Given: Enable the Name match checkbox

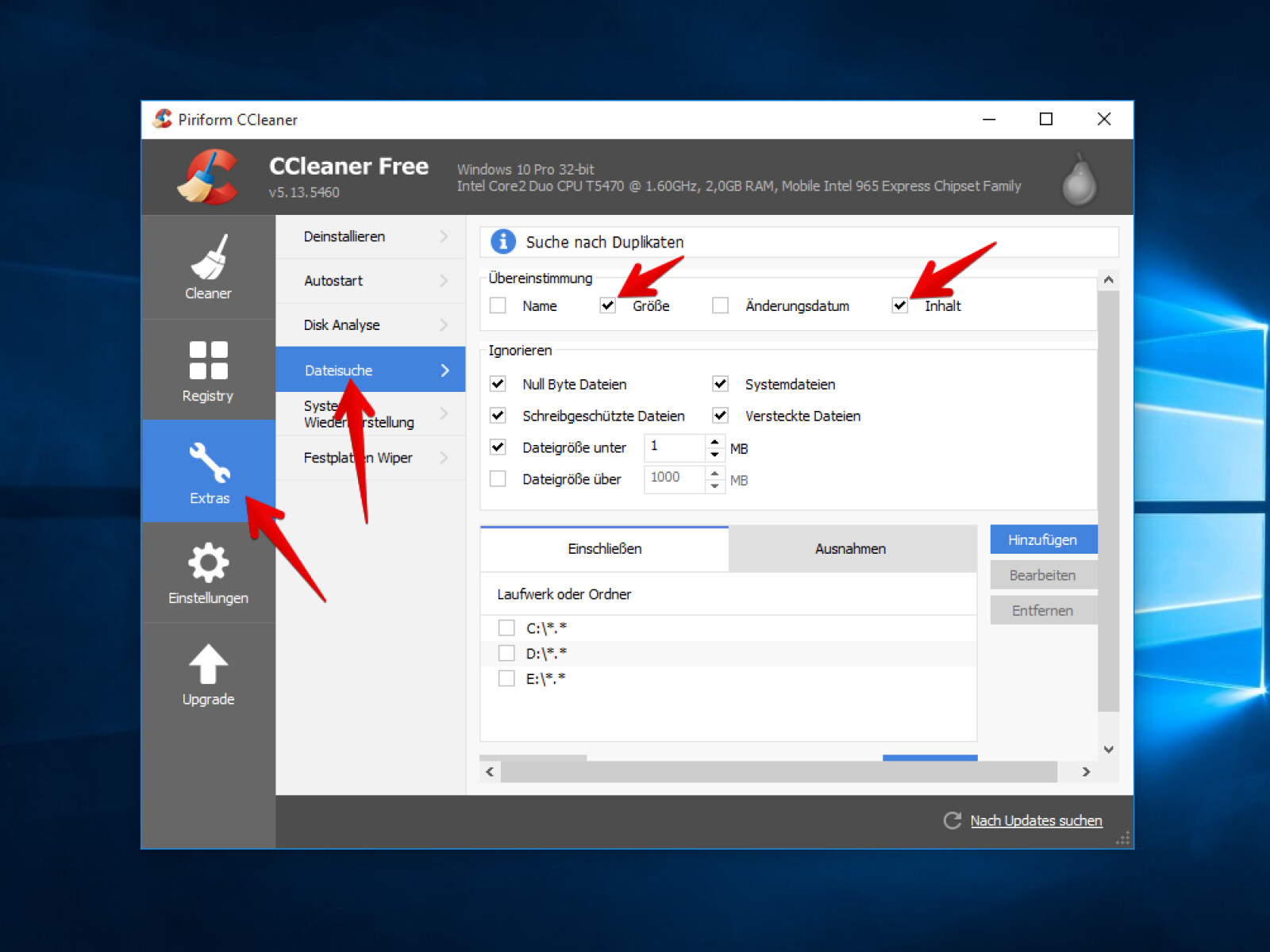Looking at the screenshot, I should pos(498,305).
